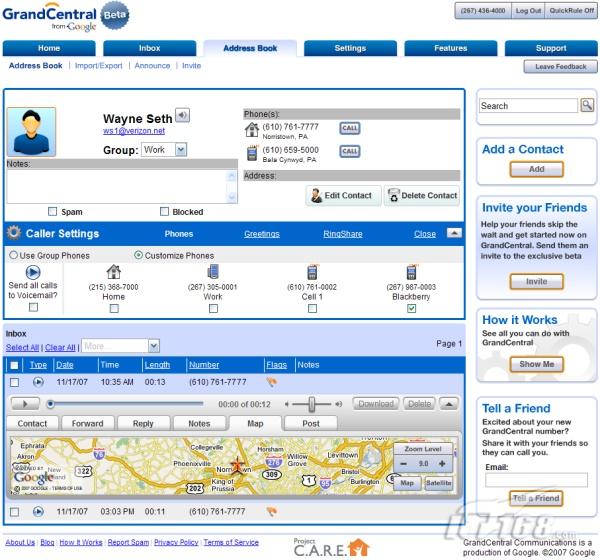Open the Support navigation tab
This screenshot has height=560, width=600.
pyautogui.click(x=551, y=48)
